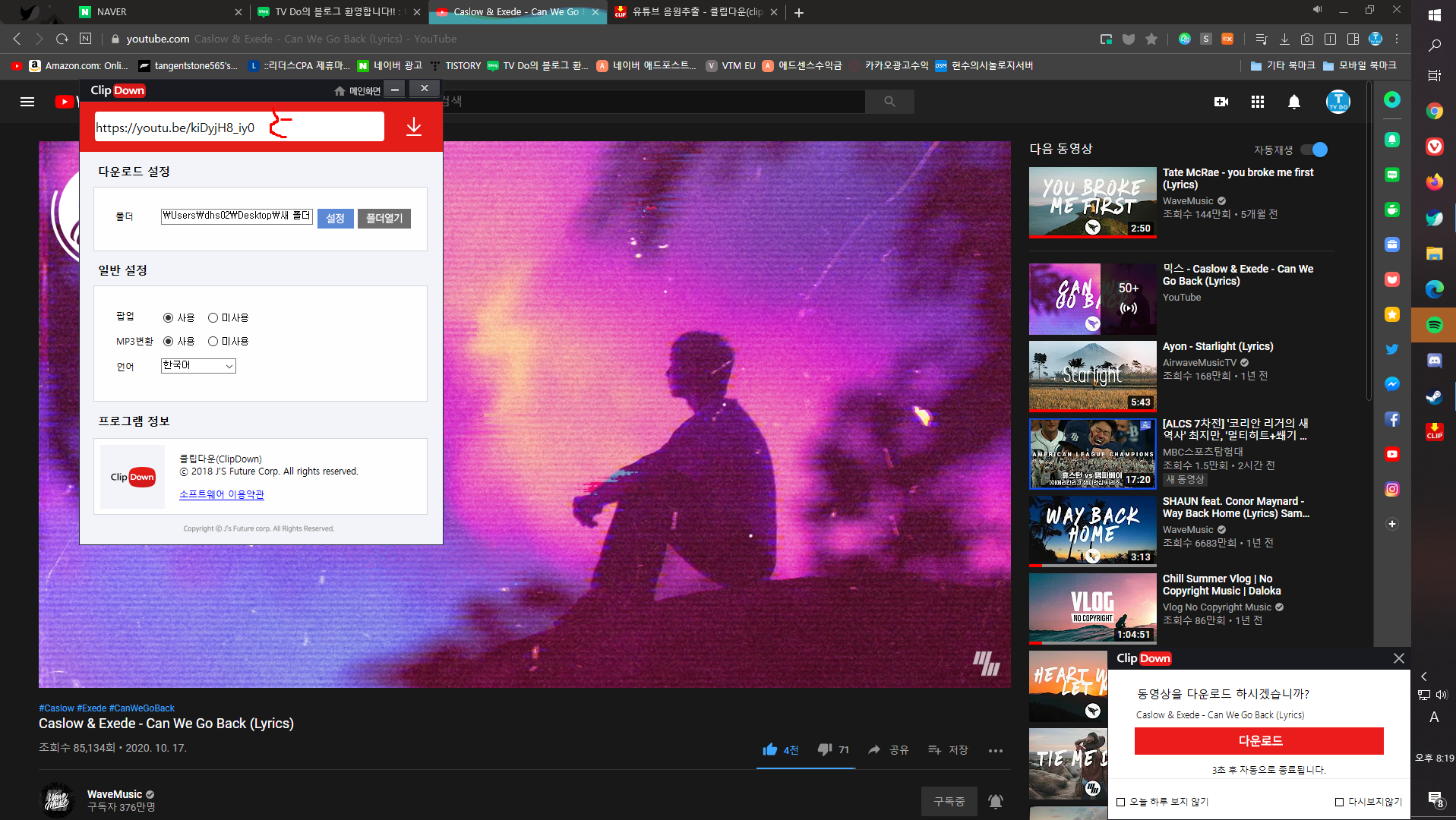Image resolution: width=1456 pixels, height=820 pixels.
Task: Like the video with thumbs up
Action: [x=770, y=749]
